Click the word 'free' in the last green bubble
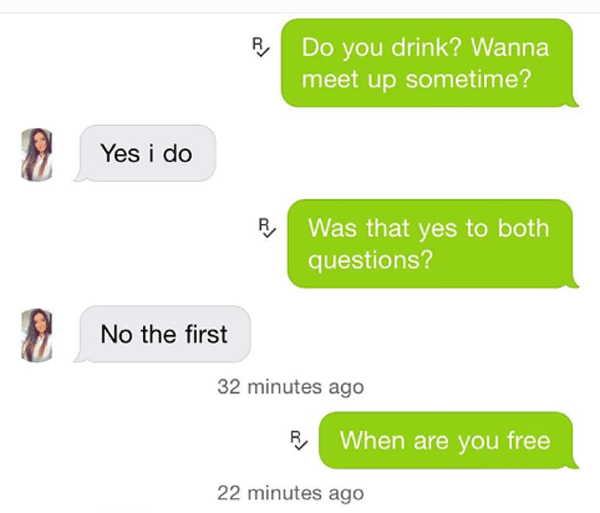The height and width of the screenshot is (513, 600). coord(529,440)
